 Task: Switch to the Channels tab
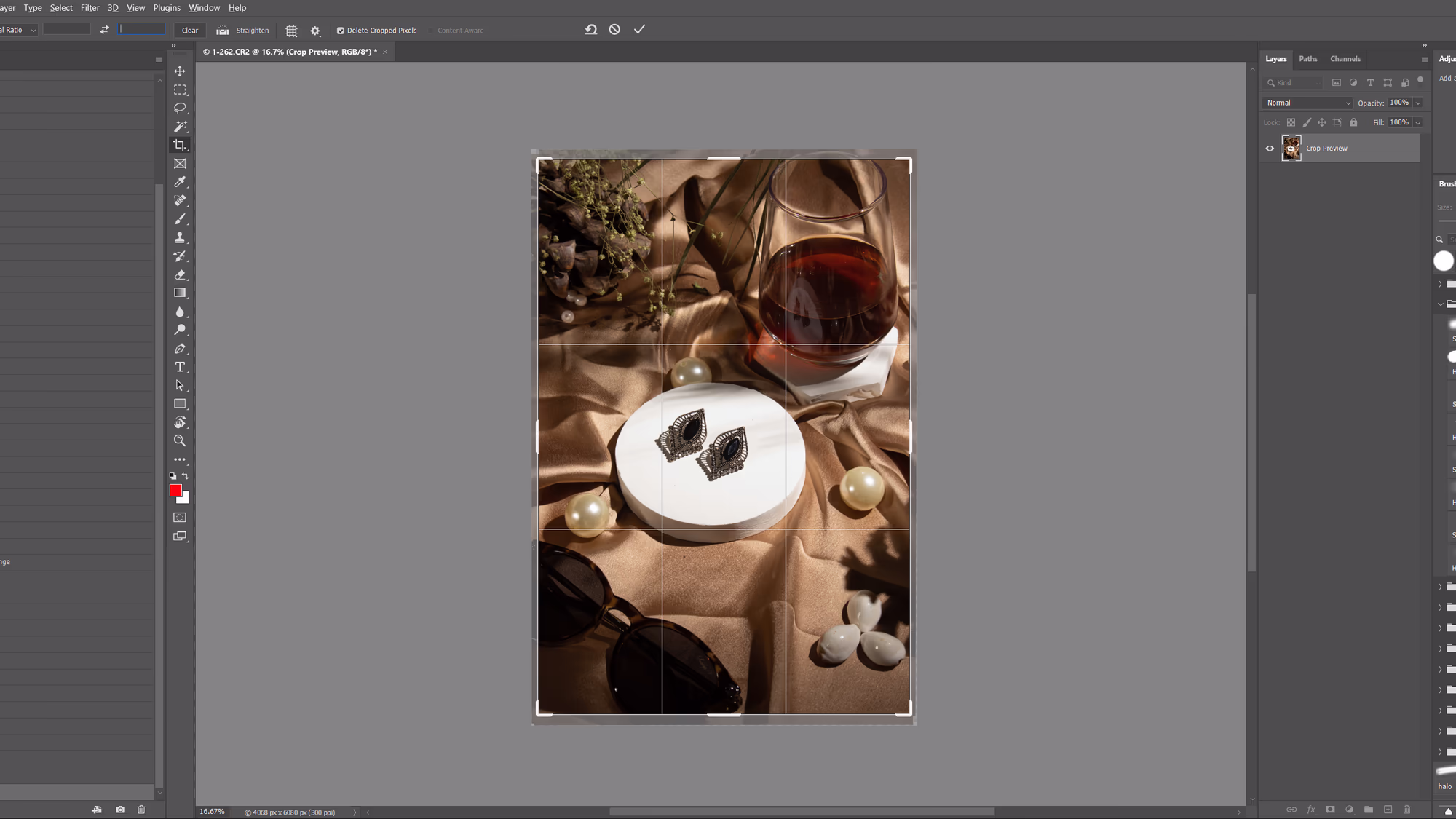1345,59
